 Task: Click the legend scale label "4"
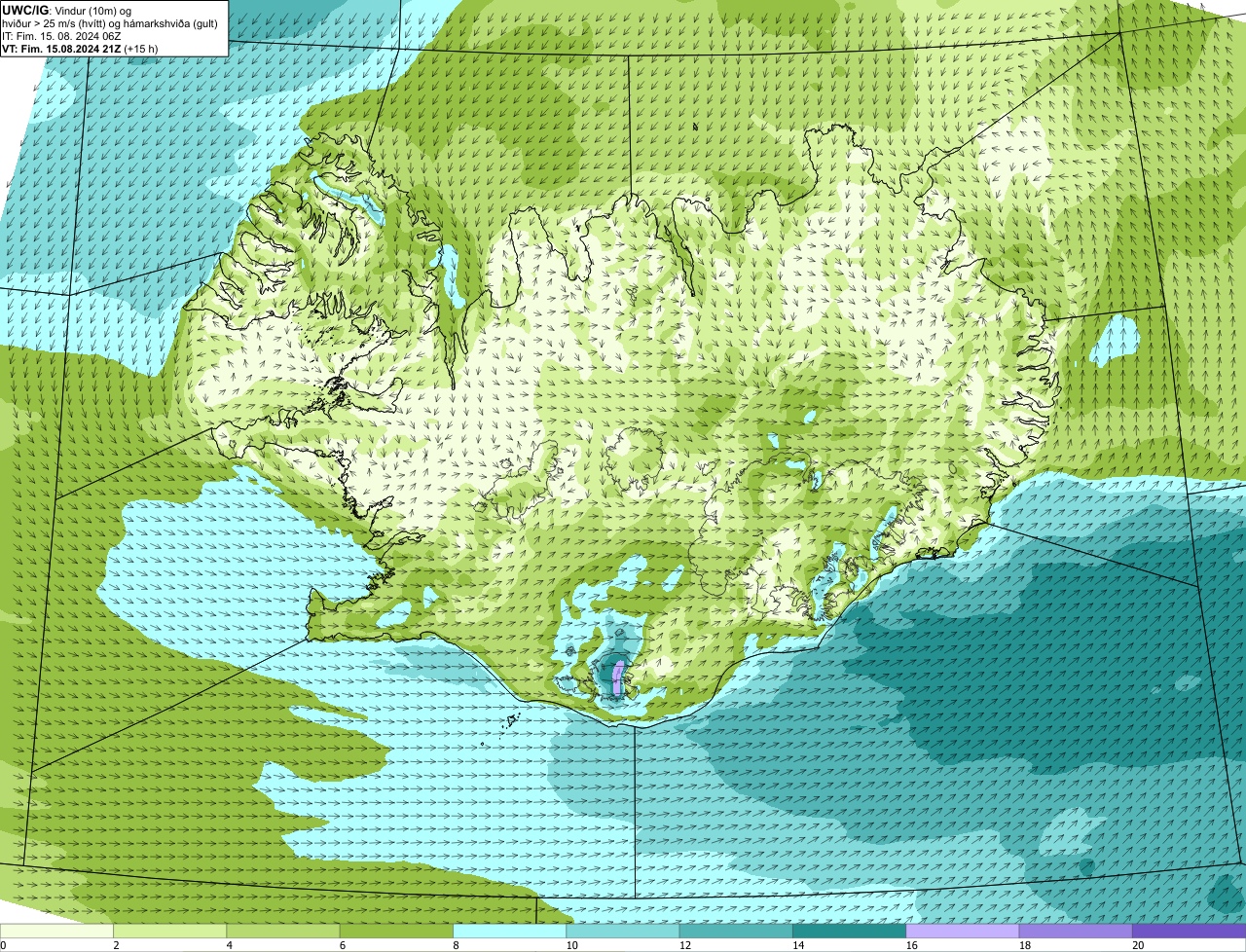230,945
